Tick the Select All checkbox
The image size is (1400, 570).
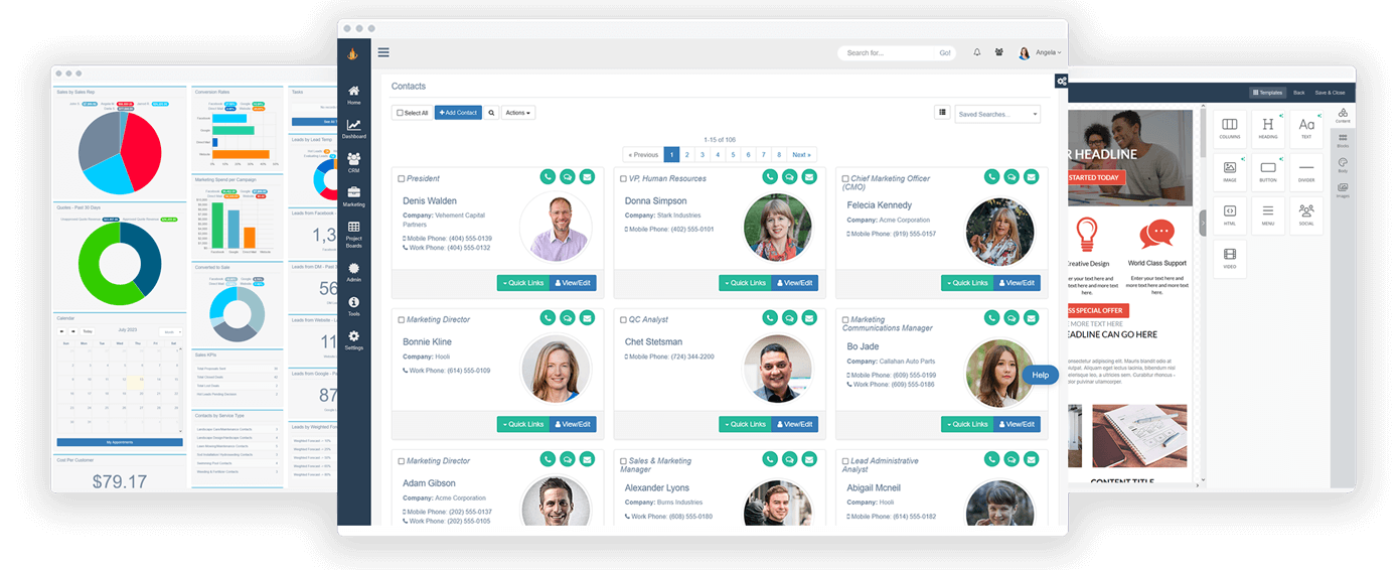[x=399, y=113]
